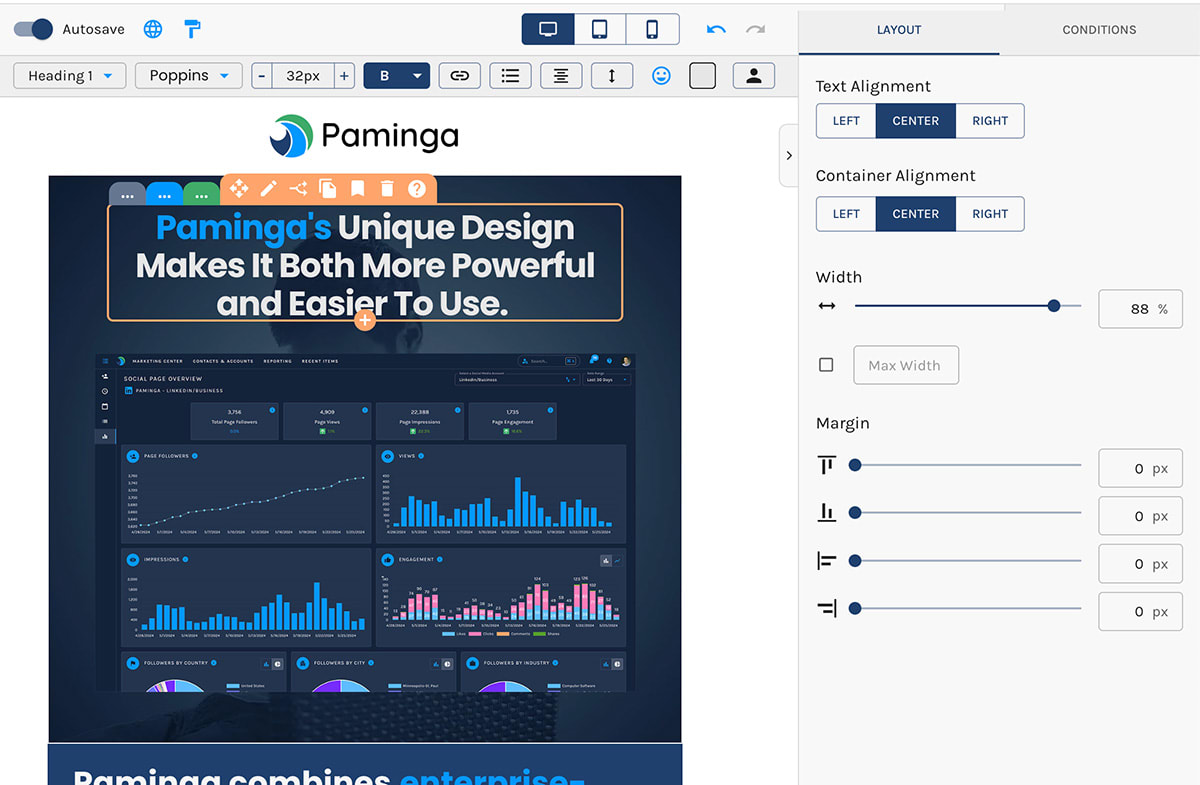Add element with orange plus button

365,320
